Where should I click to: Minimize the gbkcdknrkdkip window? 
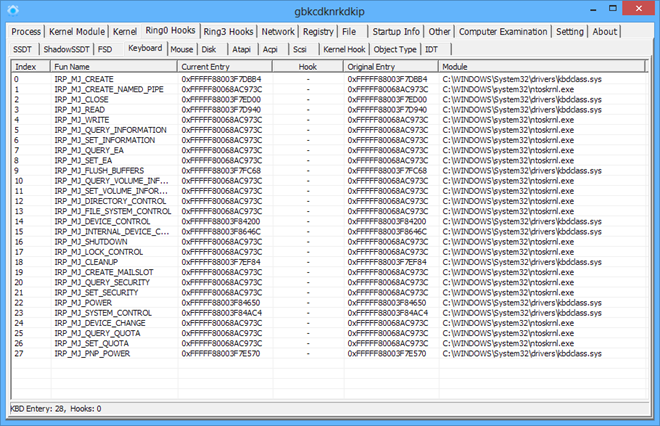(x=593, y=9)
